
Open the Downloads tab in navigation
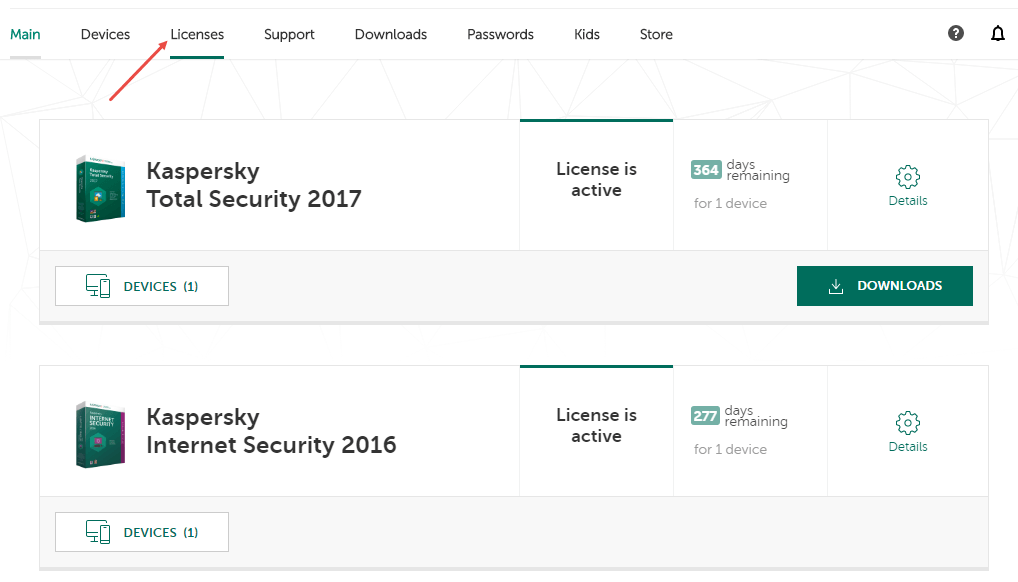pyautogui.click(x=391, y=34)
